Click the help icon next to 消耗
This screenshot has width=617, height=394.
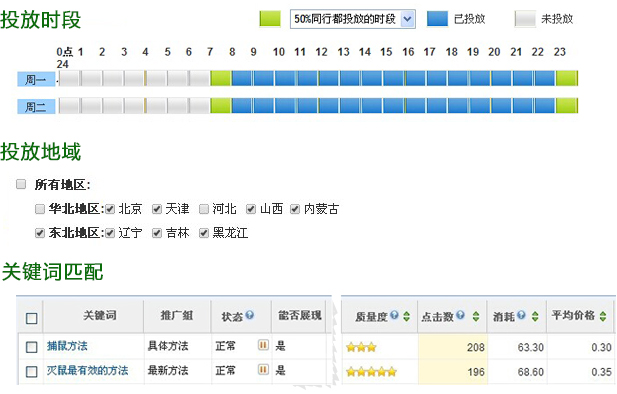coord(521,315)
